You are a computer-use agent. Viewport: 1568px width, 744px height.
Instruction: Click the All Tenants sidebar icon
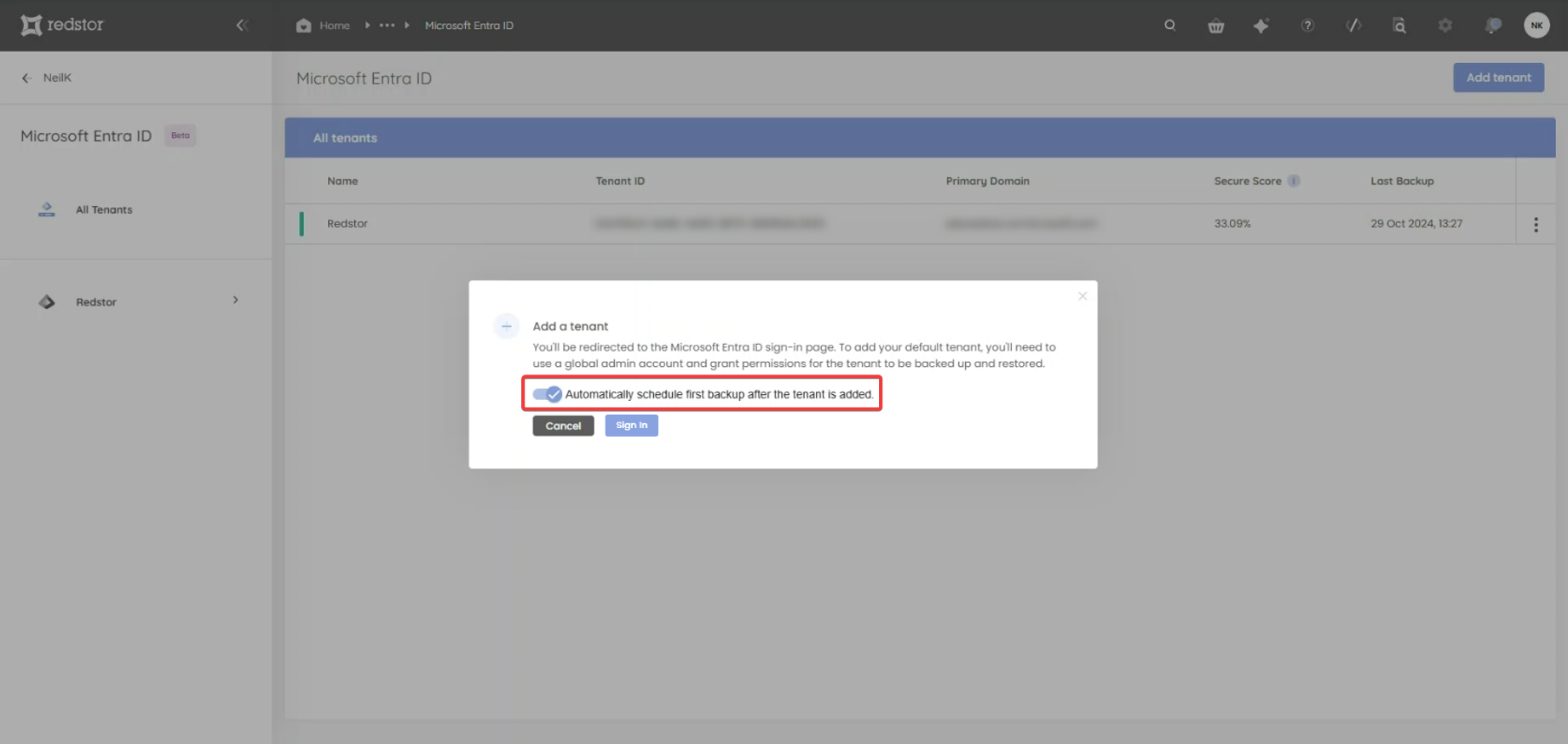[47, 209]
